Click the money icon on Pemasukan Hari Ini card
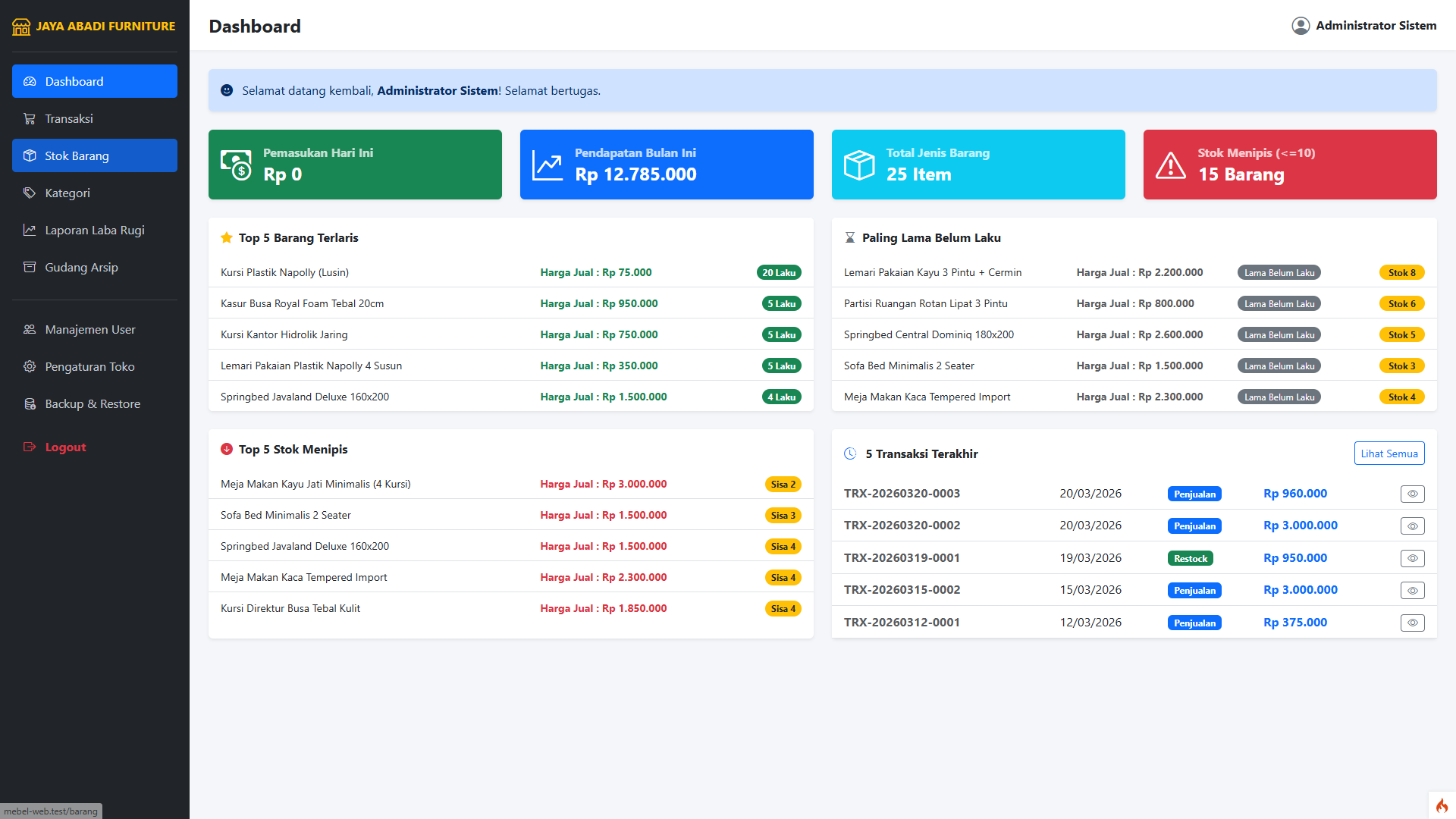This screenshot has height=819, width=1456. click(x=236, y=165)
